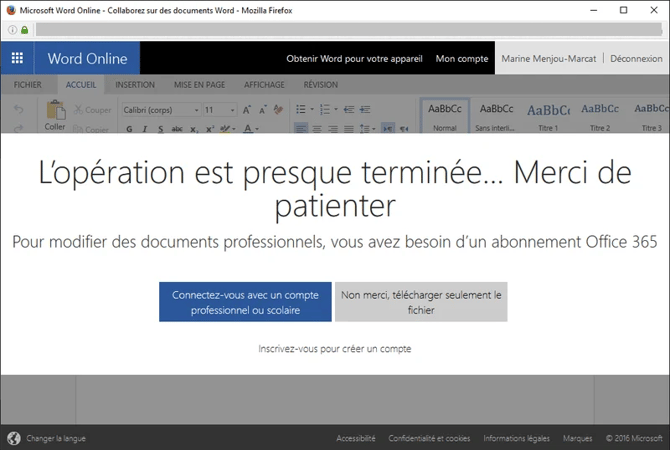Click the Marques footer link
Screen dimensions: 670x450
tap(577, 438)
